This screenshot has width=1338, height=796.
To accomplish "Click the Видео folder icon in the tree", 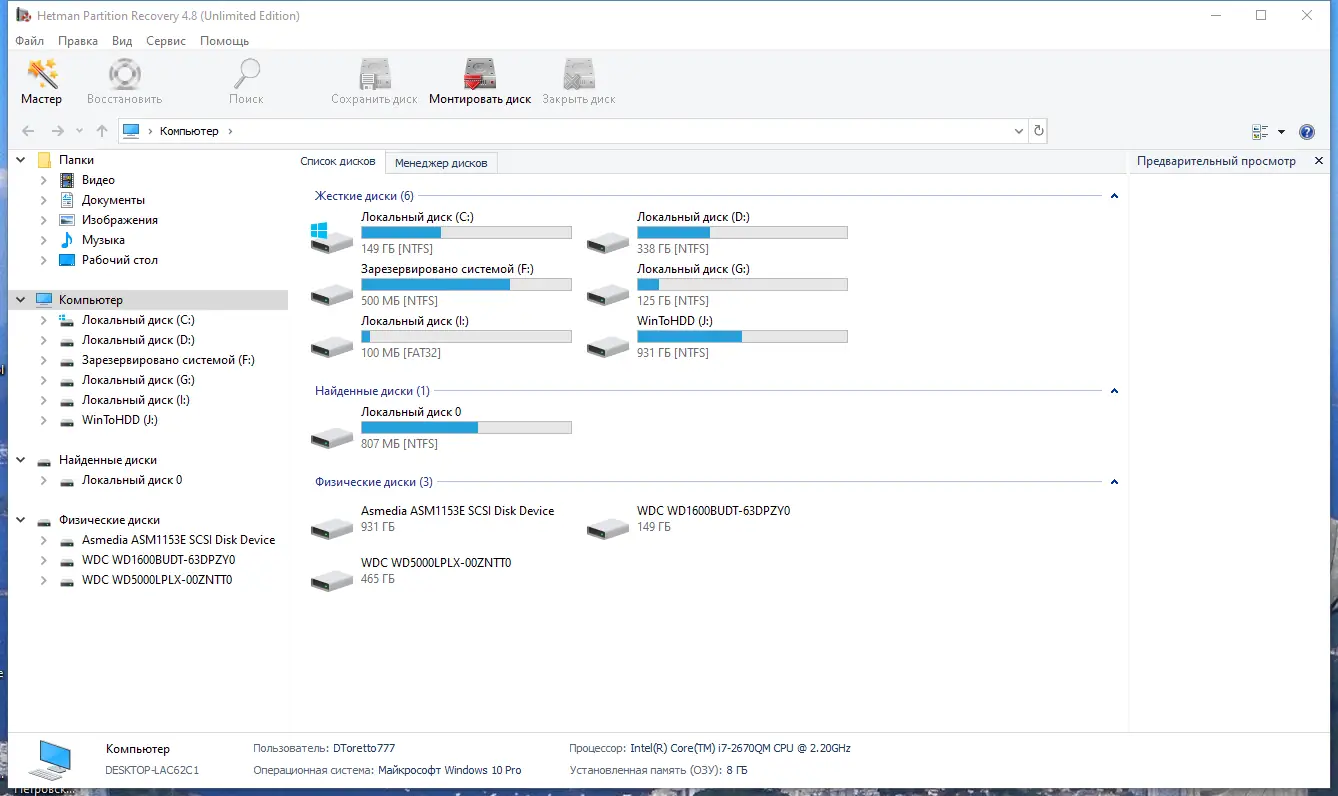I will 67,180.
